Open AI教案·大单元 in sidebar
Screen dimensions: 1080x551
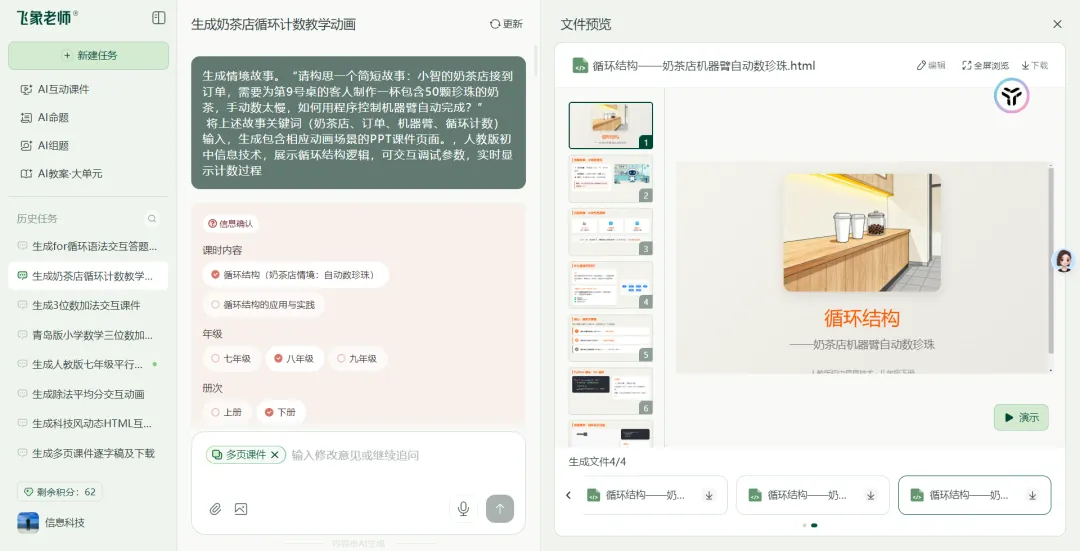coord(62,174)
